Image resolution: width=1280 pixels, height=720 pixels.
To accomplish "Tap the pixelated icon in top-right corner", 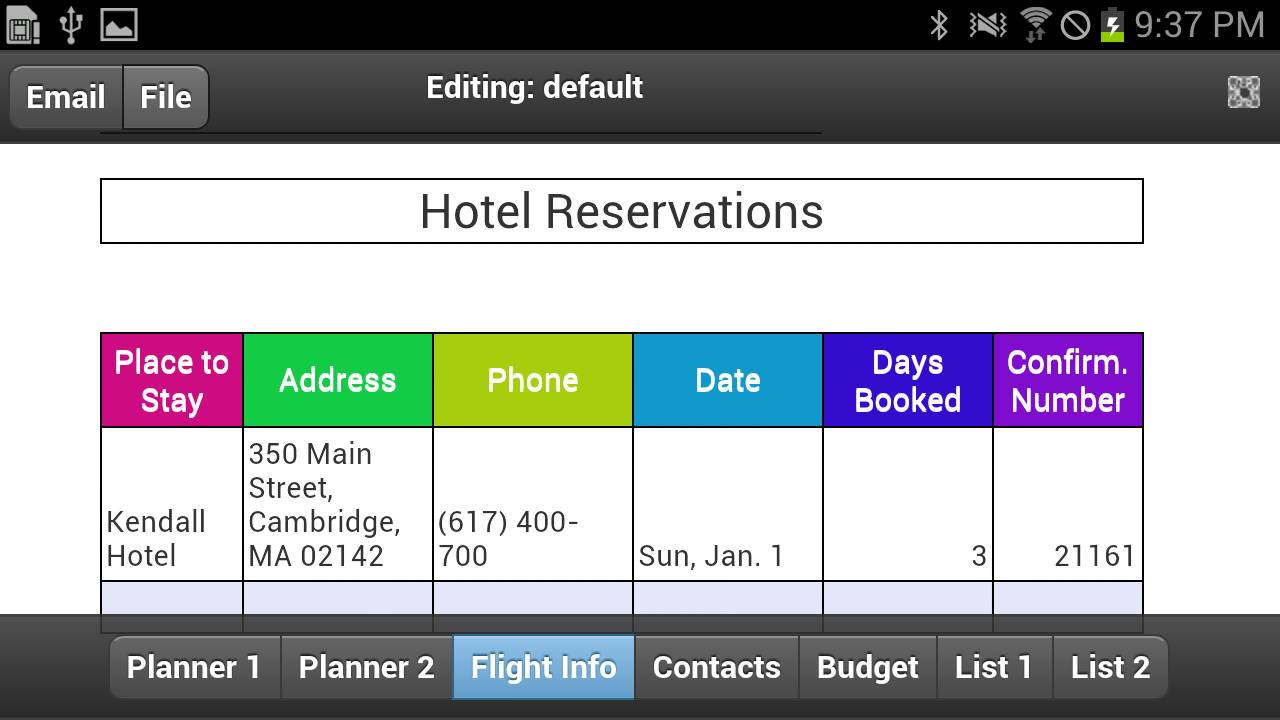I will [x=1243, y=92].
